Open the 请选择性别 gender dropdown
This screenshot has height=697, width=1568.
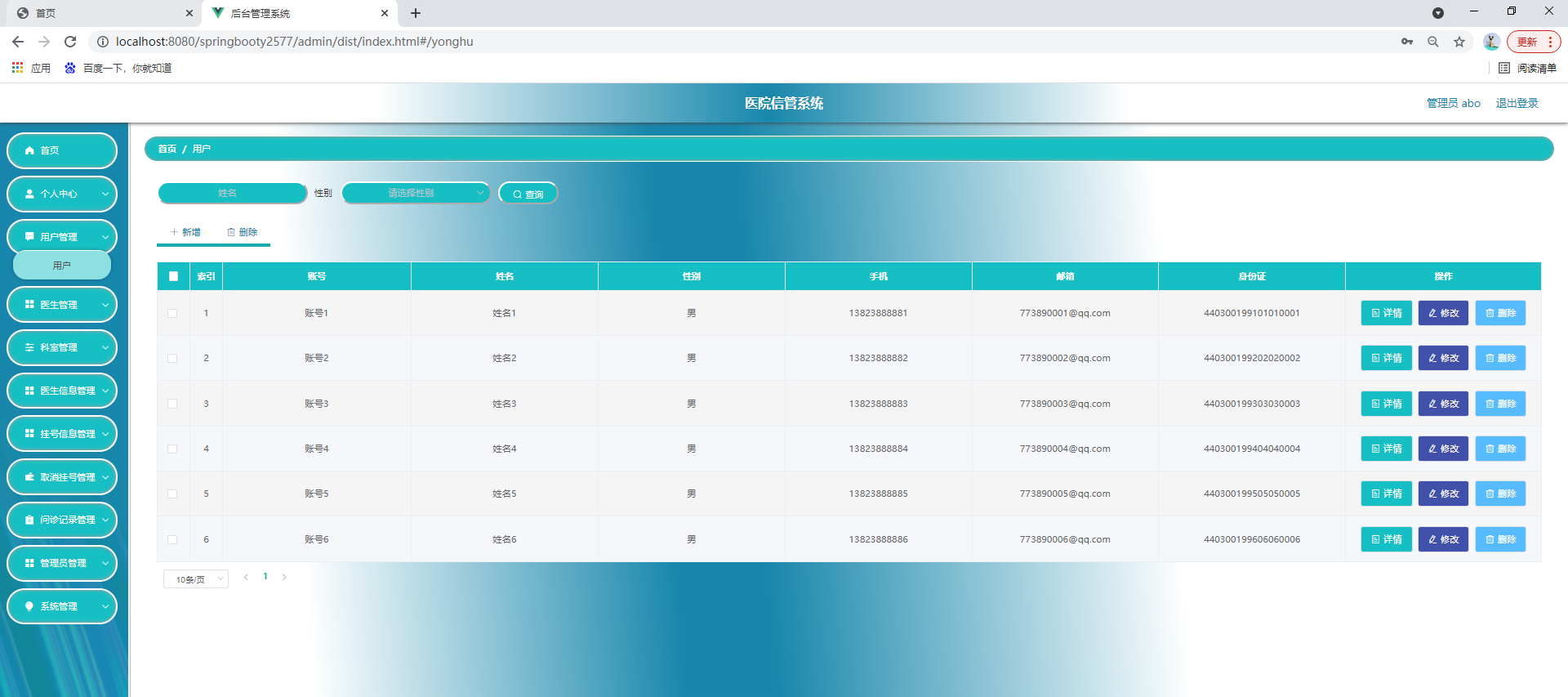click(416, 193)
